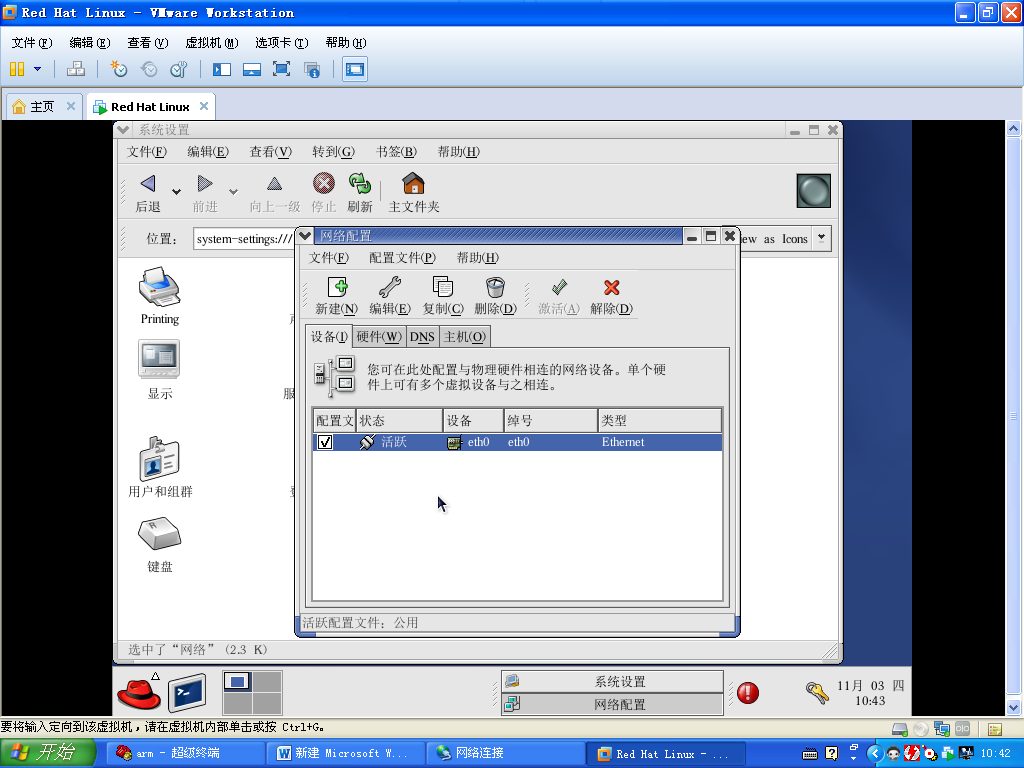1024x768 pixels.
Task: Click VMware scrollbar up arrow
Action: point(1014,129)
